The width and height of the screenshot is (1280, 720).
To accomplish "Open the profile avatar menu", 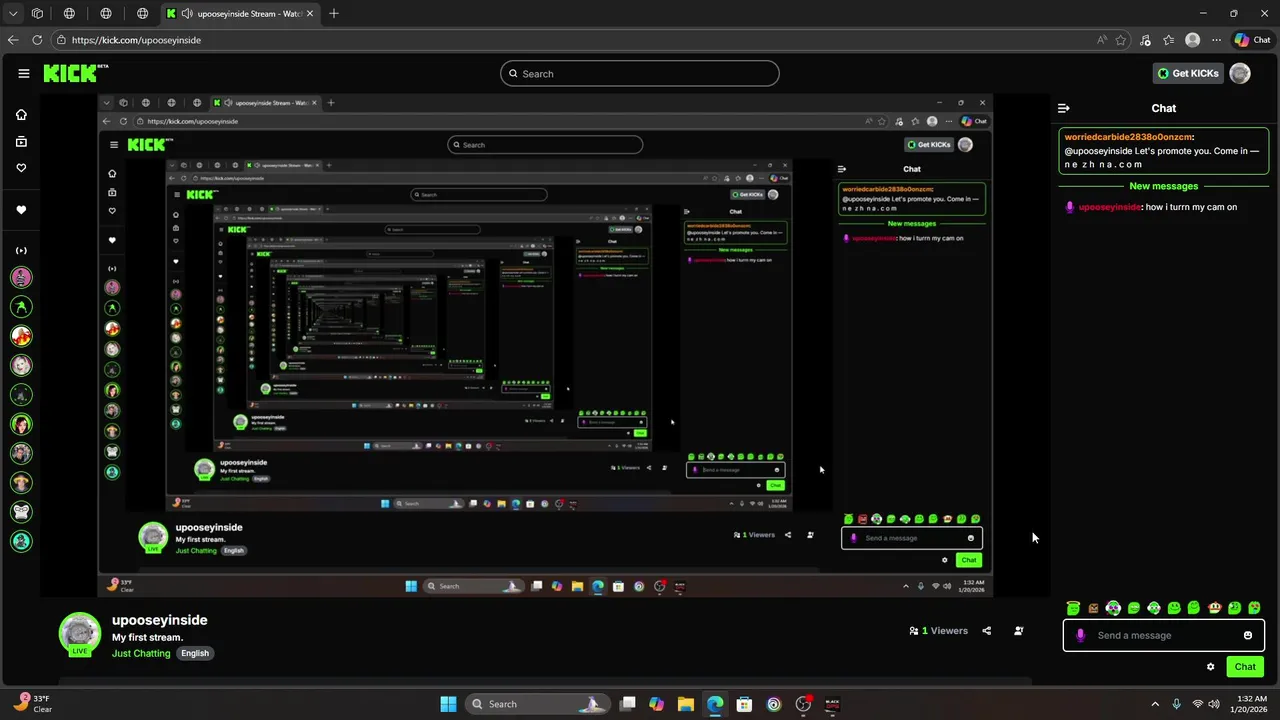I will tap(1240, 73).
